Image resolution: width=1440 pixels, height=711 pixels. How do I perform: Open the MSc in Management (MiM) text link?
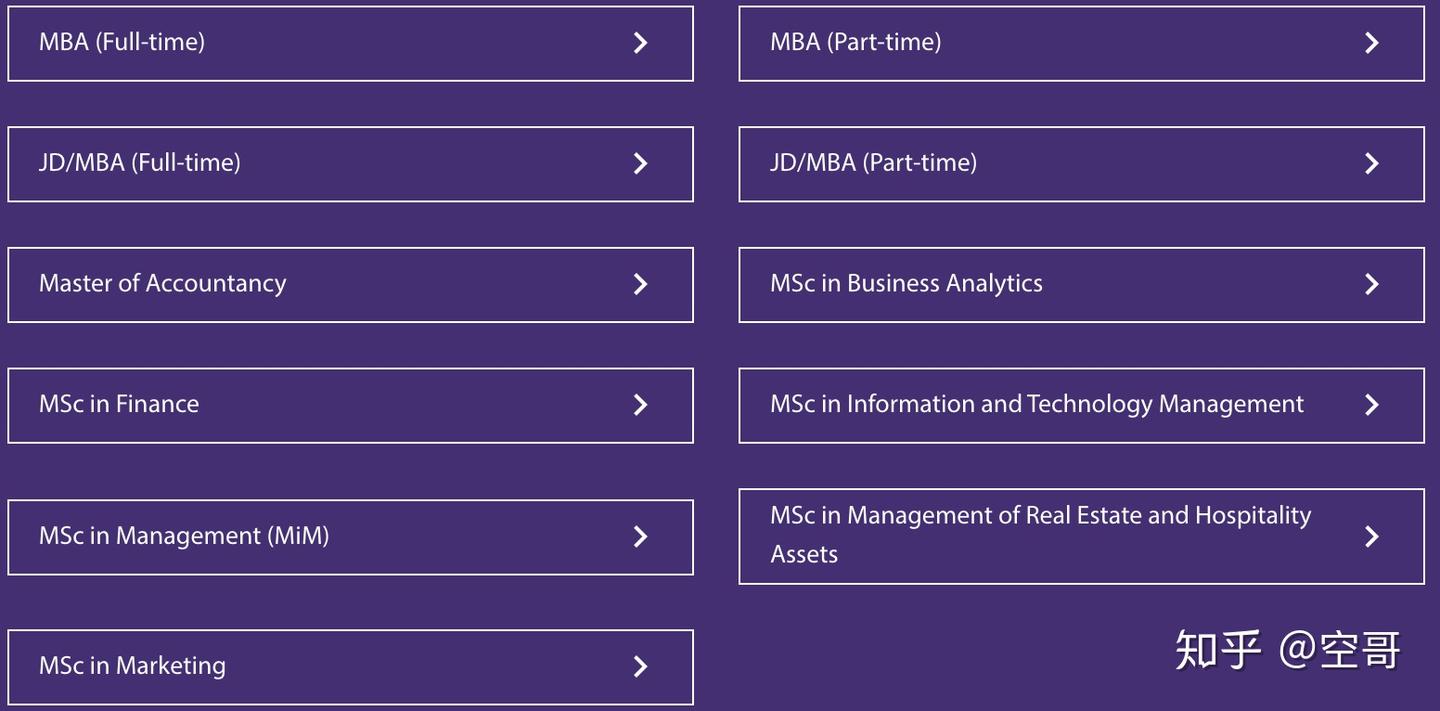[184, 536]
